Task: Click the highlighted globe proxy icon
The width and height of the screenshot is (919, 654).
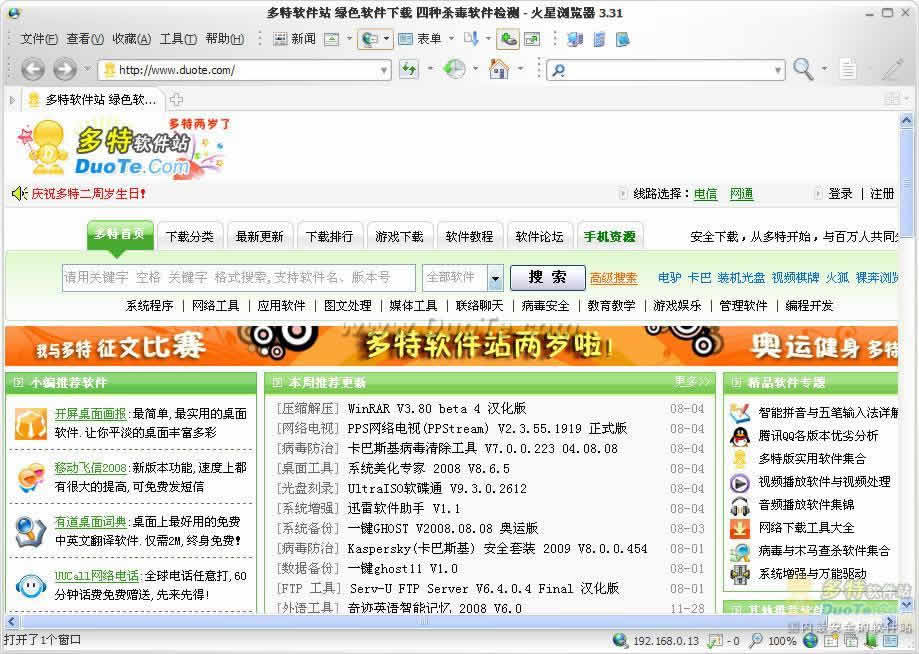Action: 370,39
